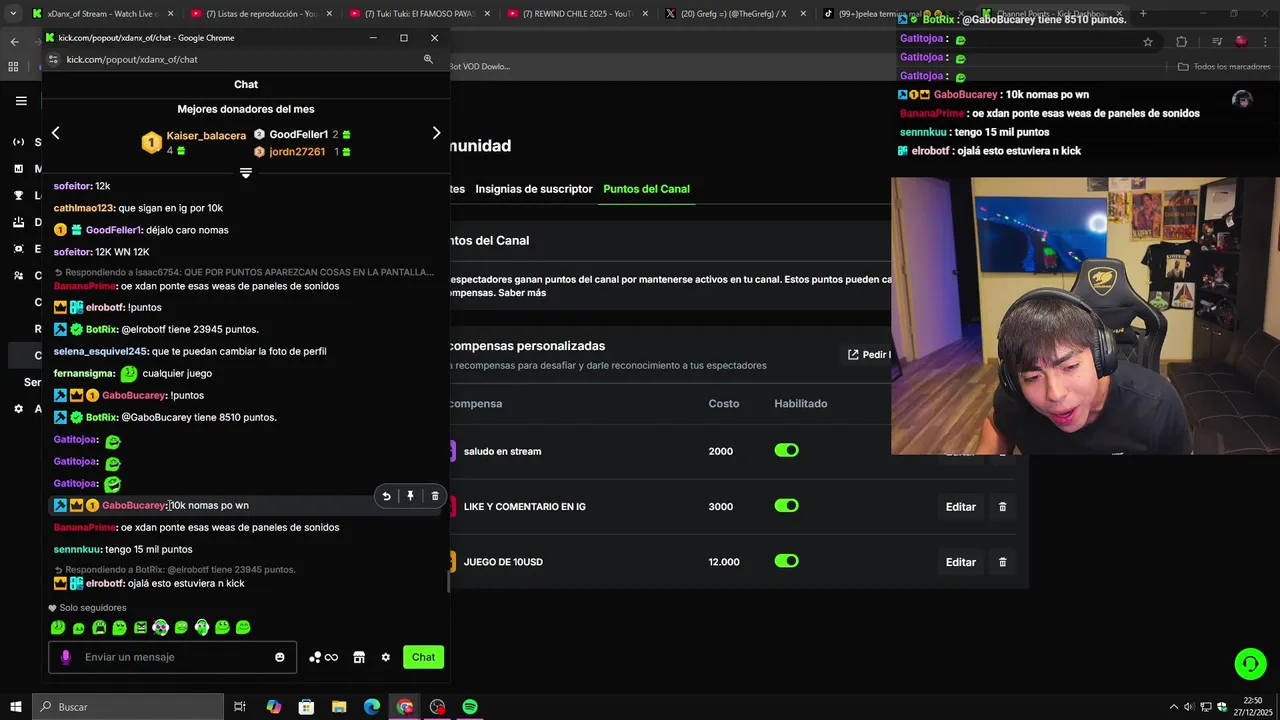
Task: Open channel points balance with infinity symbol
Action: (323, 657)
